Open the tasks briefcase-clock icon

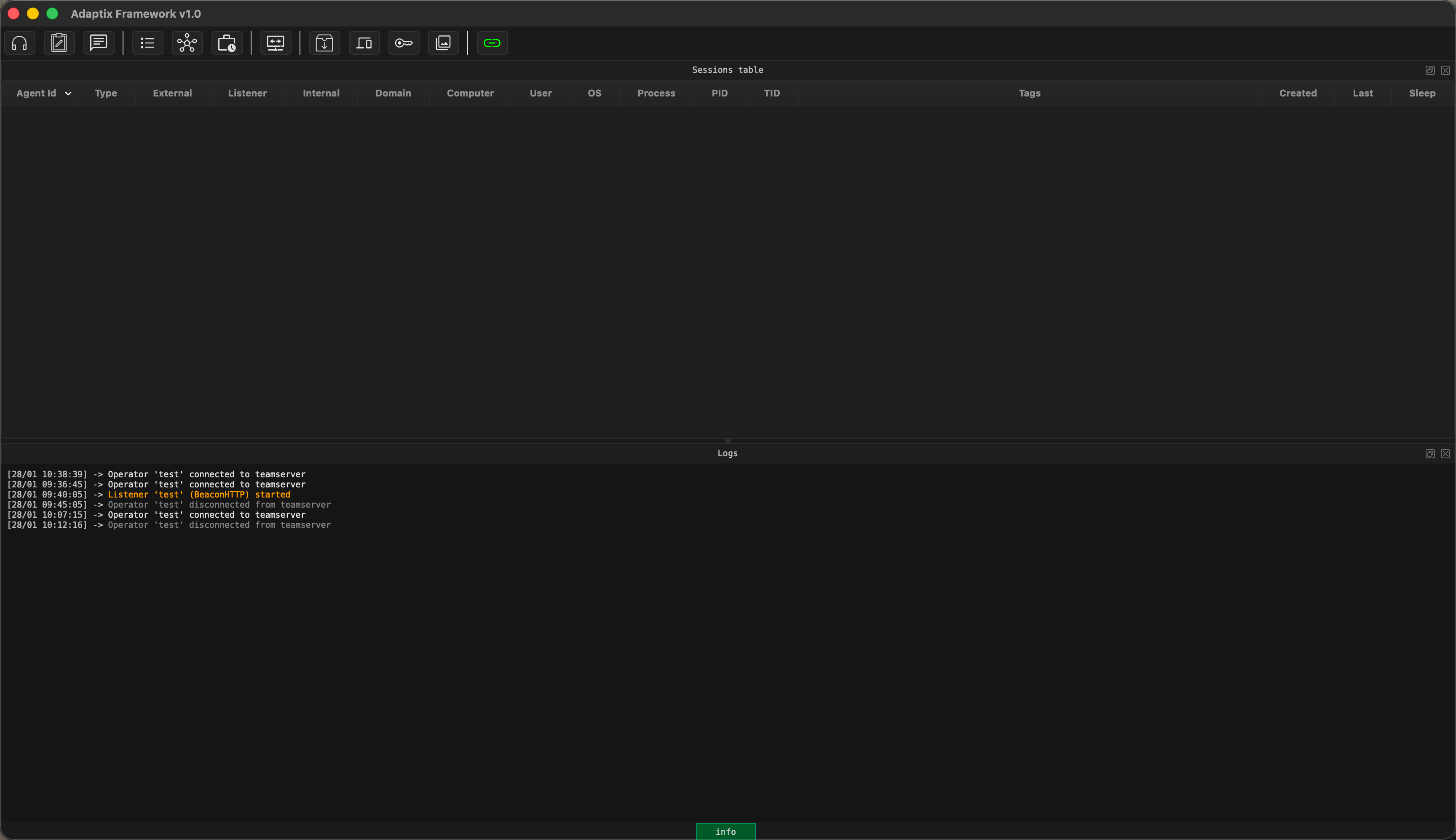coord(227,43)
